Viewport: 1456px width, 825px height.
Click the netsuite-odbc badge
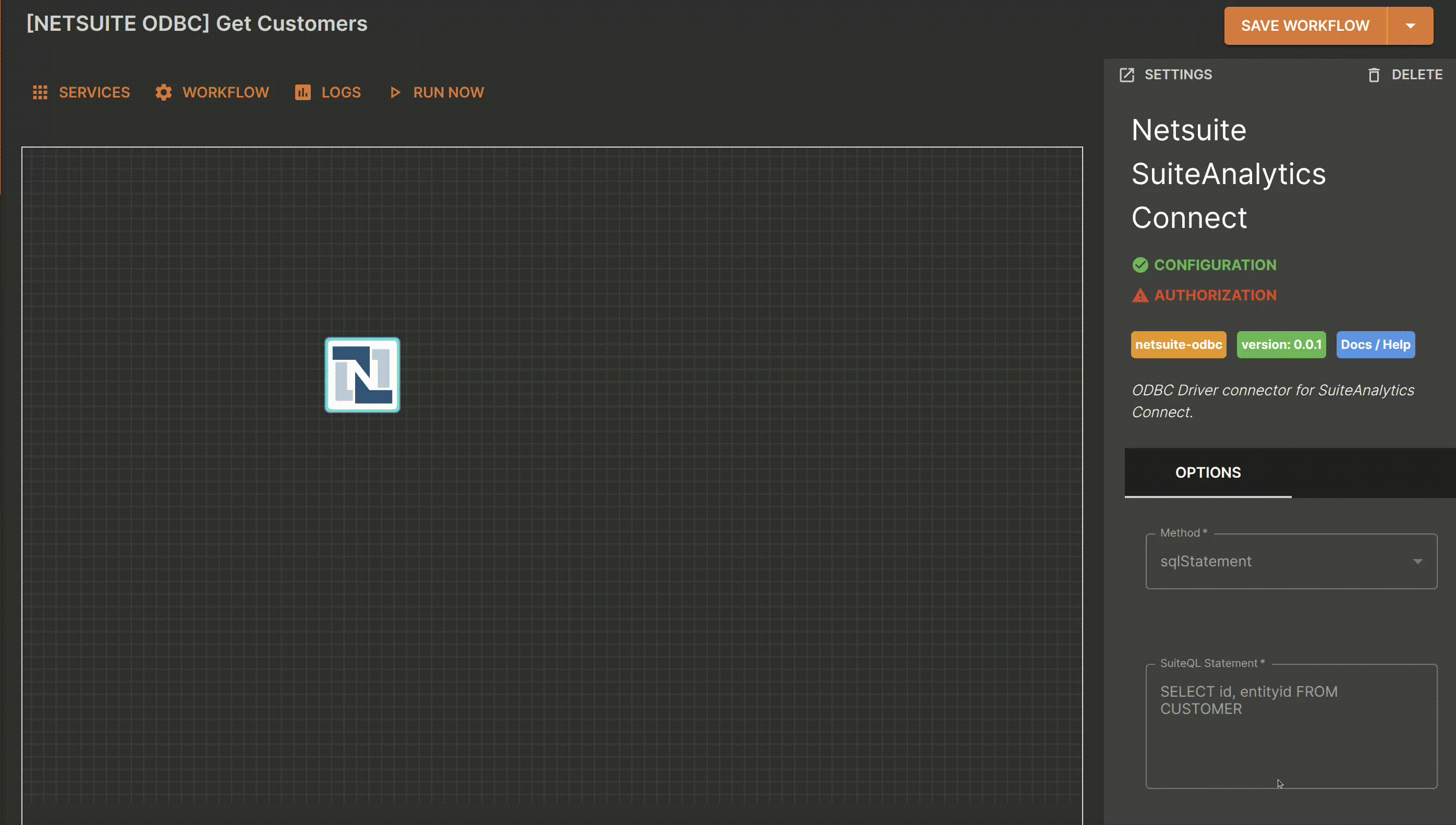[x=1179, y=345]
